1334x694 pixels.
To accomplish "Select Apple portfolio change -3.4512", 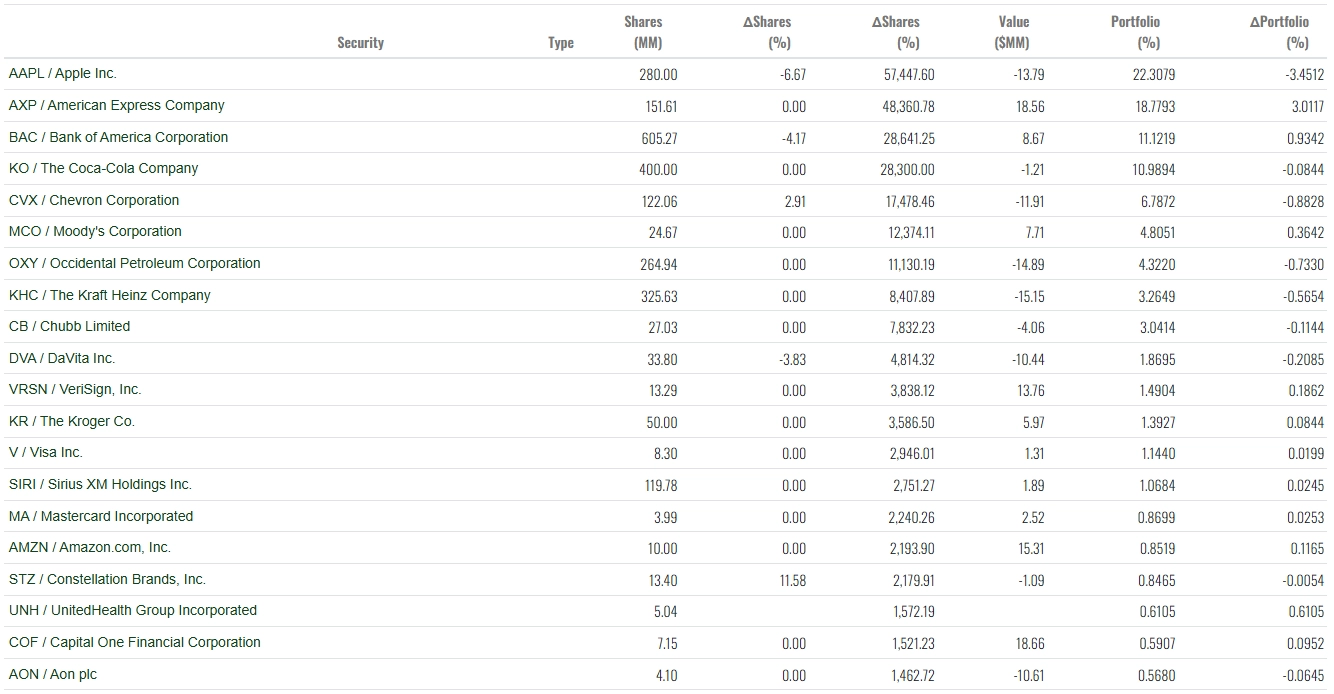I will (1304, 75).
